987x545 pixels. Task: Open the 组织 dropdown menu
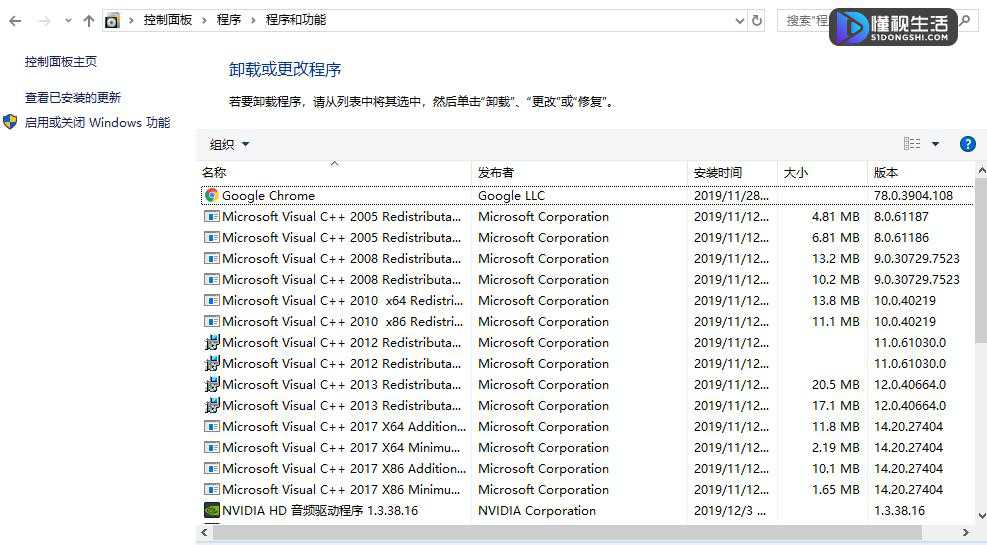(229, 145)
